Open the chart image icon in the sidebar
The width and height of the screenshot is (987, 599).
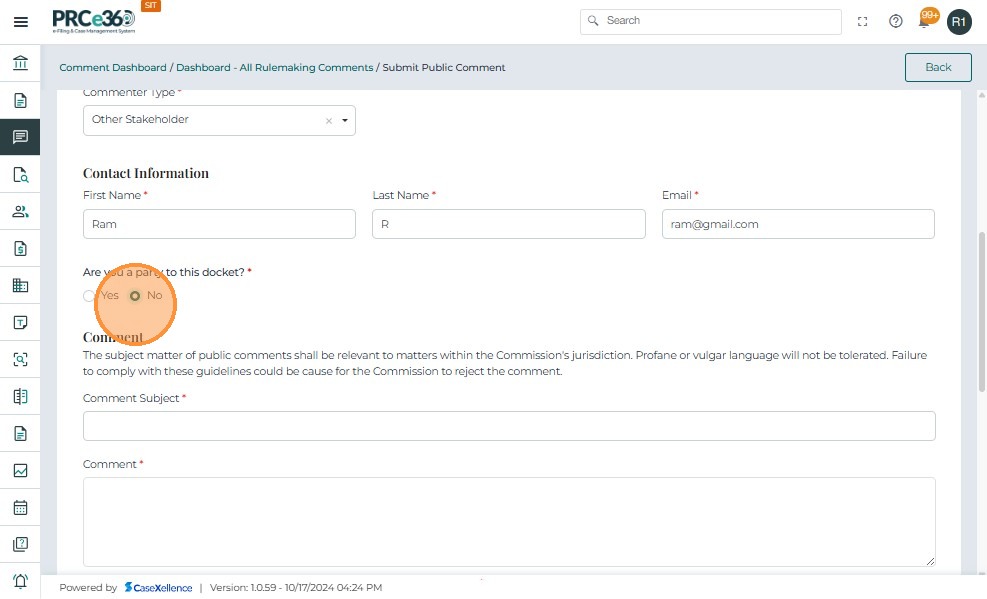click(20, 470)
